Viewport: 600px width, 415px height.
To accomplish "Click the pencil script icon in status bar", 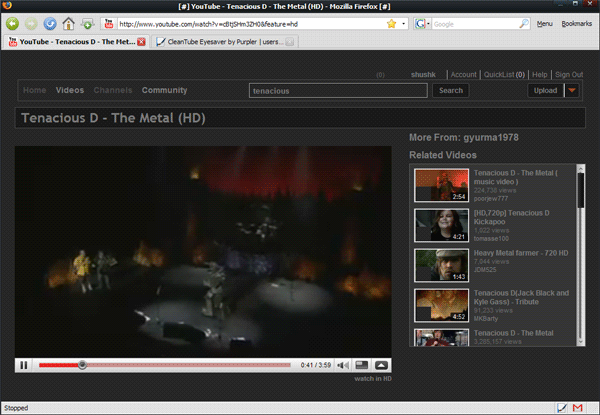I will click(561, 408).
